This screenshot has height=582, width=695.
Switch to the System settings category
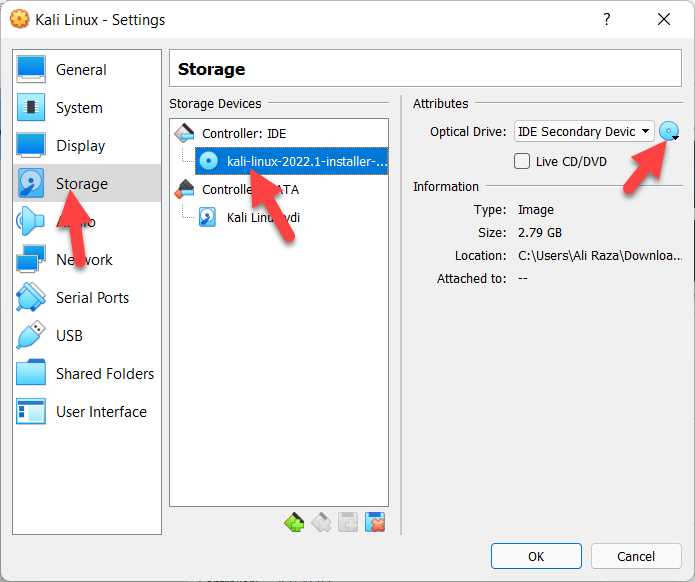(x=79, y=108)
